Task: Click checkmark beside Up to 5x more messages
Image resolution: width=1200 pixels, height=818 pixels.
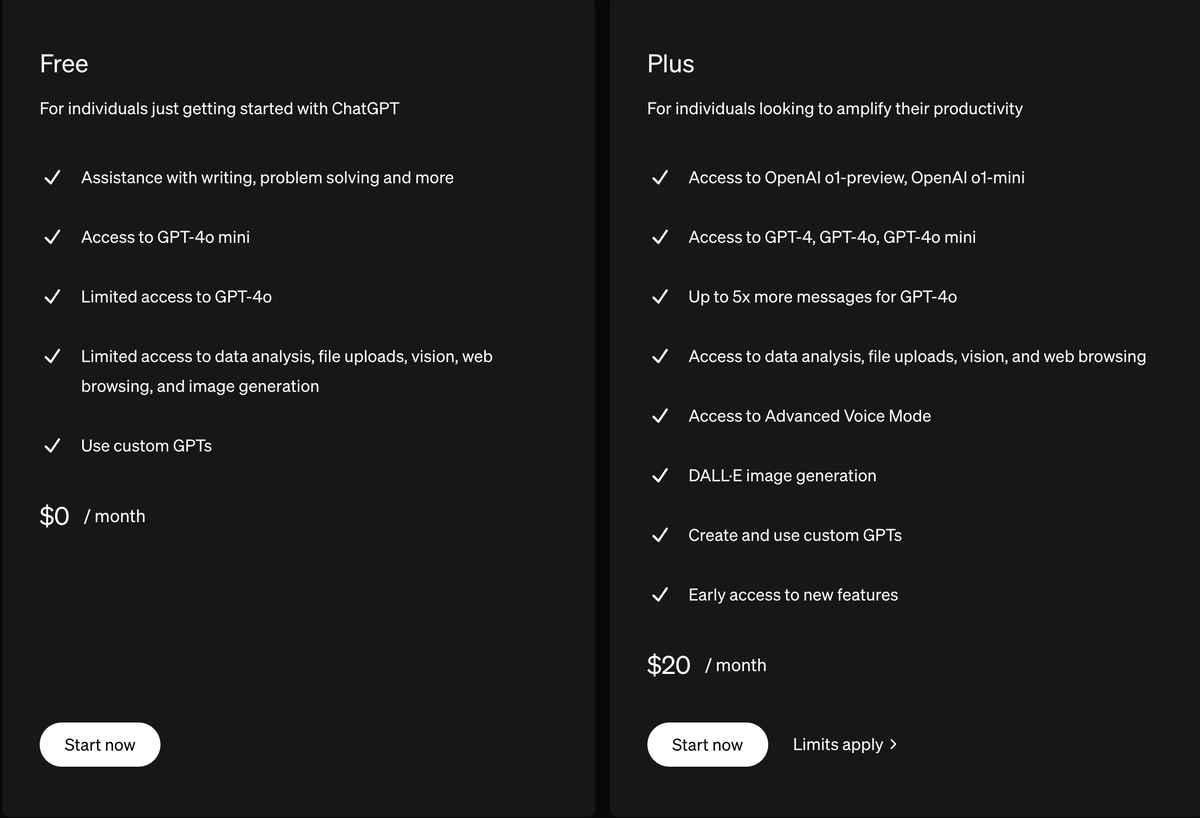Action: click(x=660, y=297)
